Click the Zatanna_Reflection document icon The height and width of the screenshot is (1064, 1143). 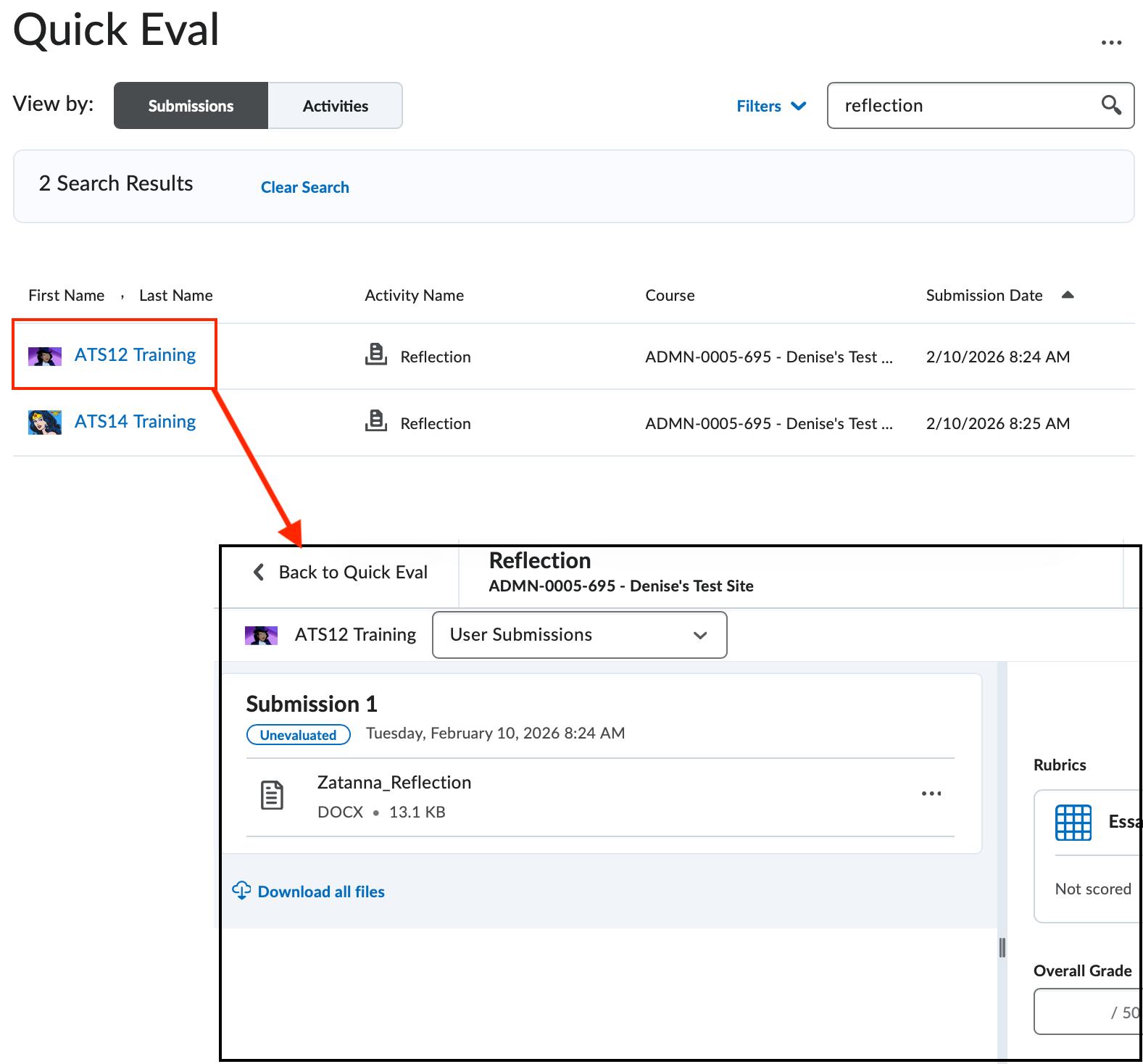272,796
